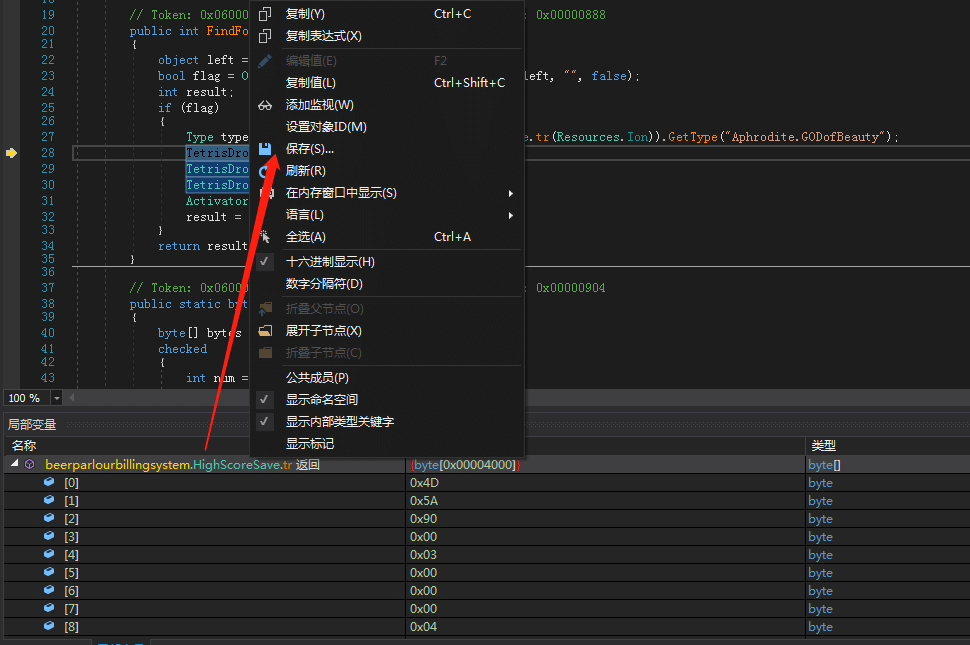Image resolution: width=970 pixels, height=645 pixels.
Task: Click the left scroll arrow of editor scrollbar
Action: click(72, 398)
